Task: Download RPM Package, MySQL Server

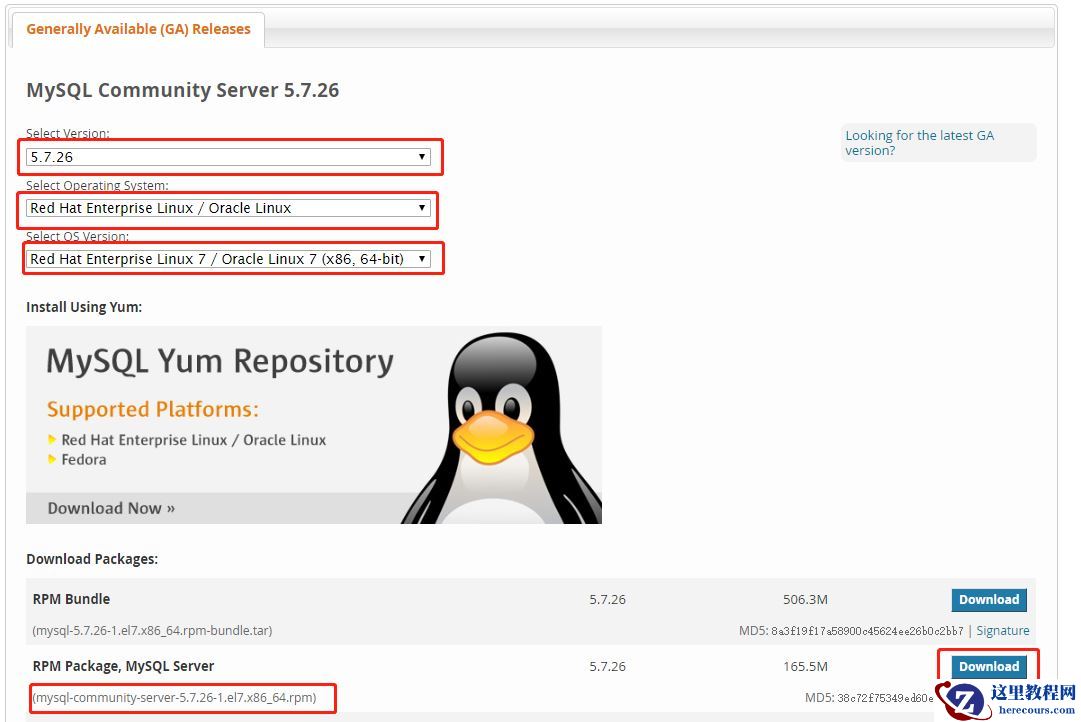Action: tap(989, 666)
